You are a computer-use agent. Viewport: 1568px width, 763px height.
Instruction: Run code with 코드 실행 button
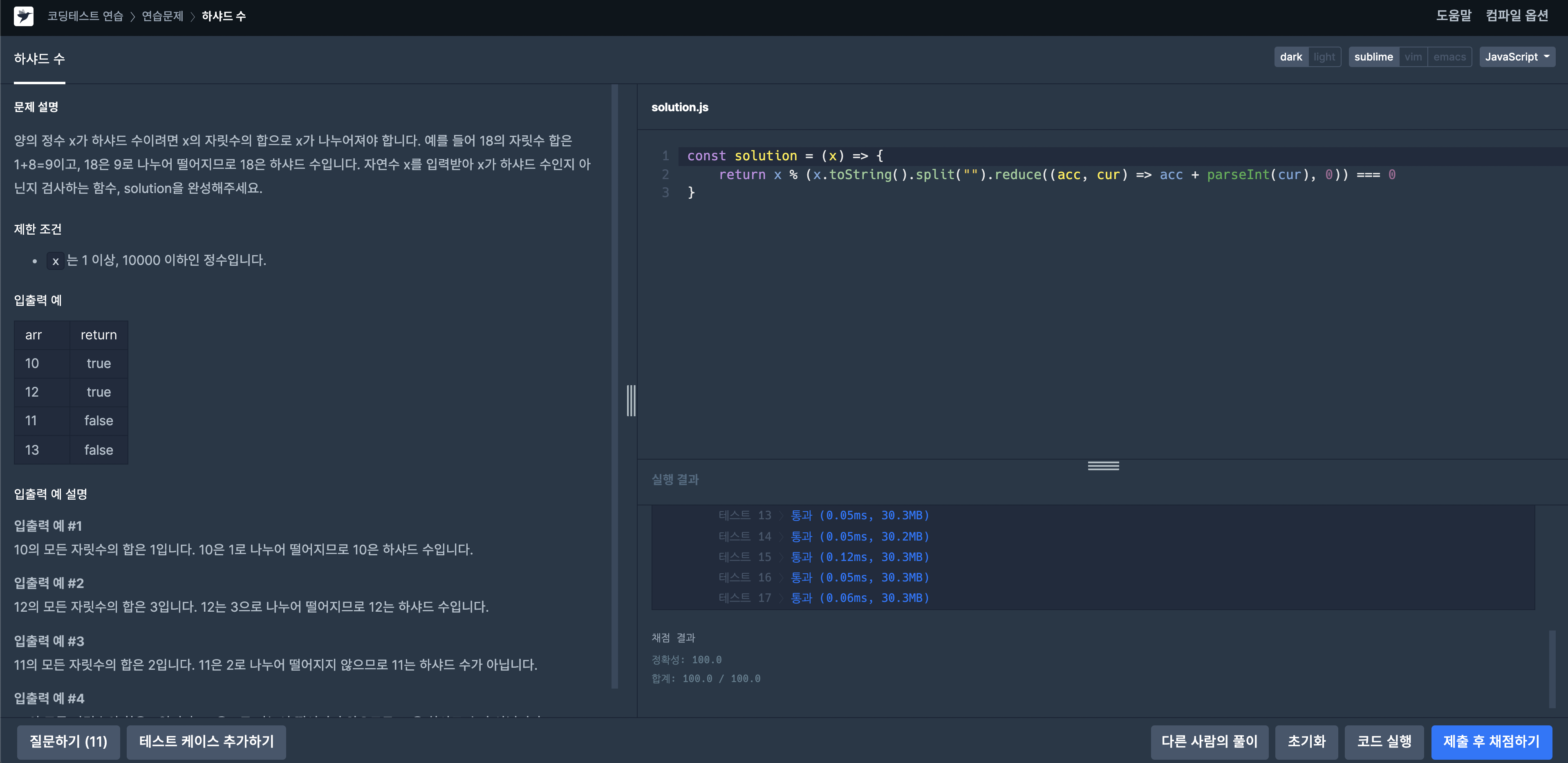[x=1384, y=741]
